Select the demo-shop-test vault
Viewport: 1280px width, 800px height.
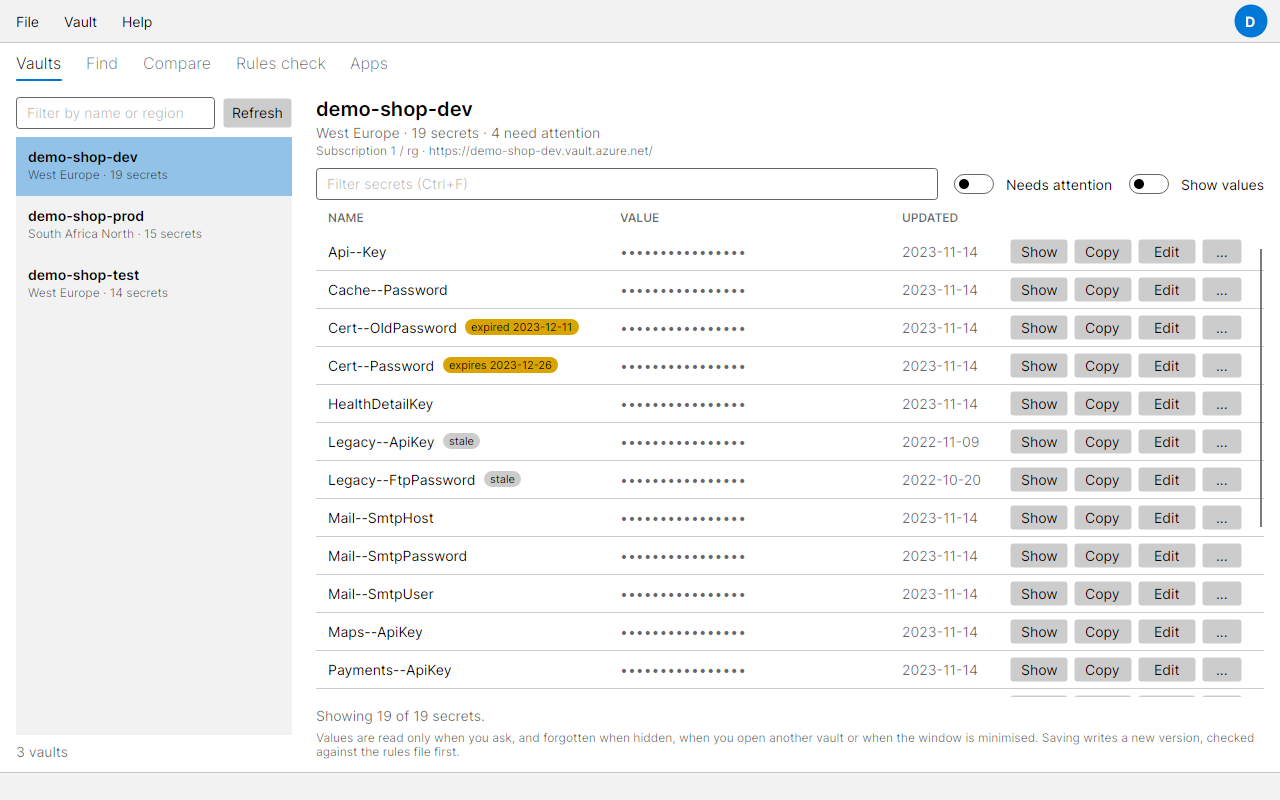pyautogui.click(x=154, y=283)
